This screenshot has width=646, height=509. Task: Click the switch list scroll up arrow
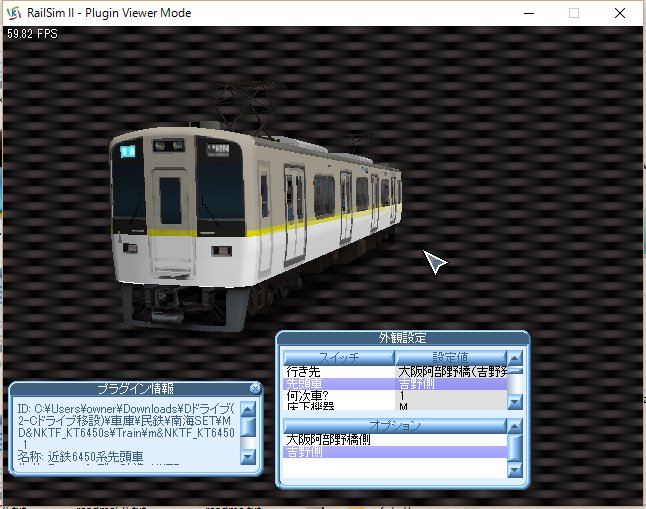point(515,358)
